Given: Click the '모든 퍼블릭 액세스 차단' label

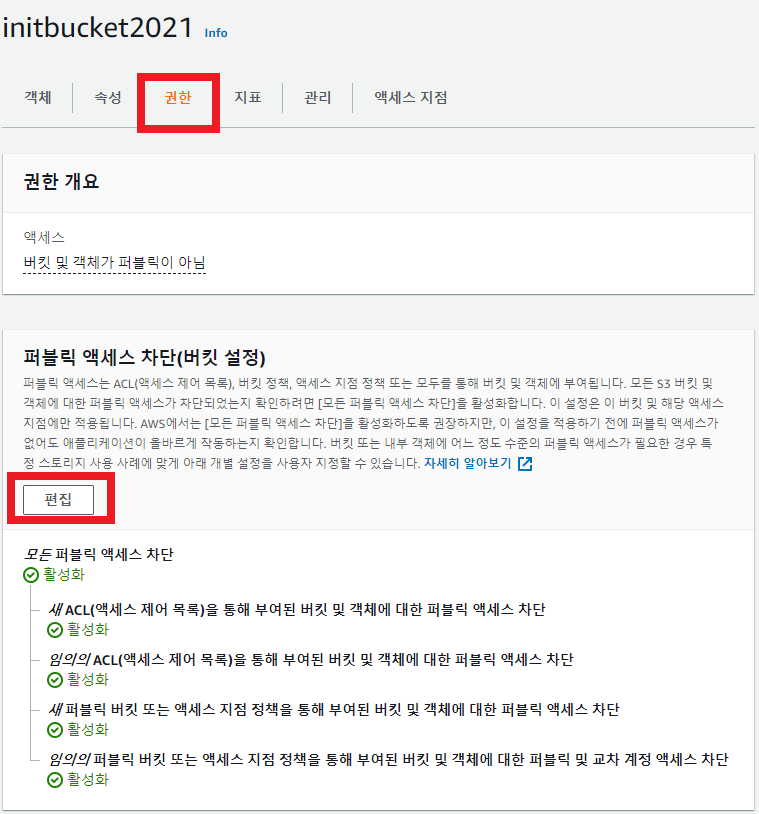Looking at the screenshot, I should 99,554.
